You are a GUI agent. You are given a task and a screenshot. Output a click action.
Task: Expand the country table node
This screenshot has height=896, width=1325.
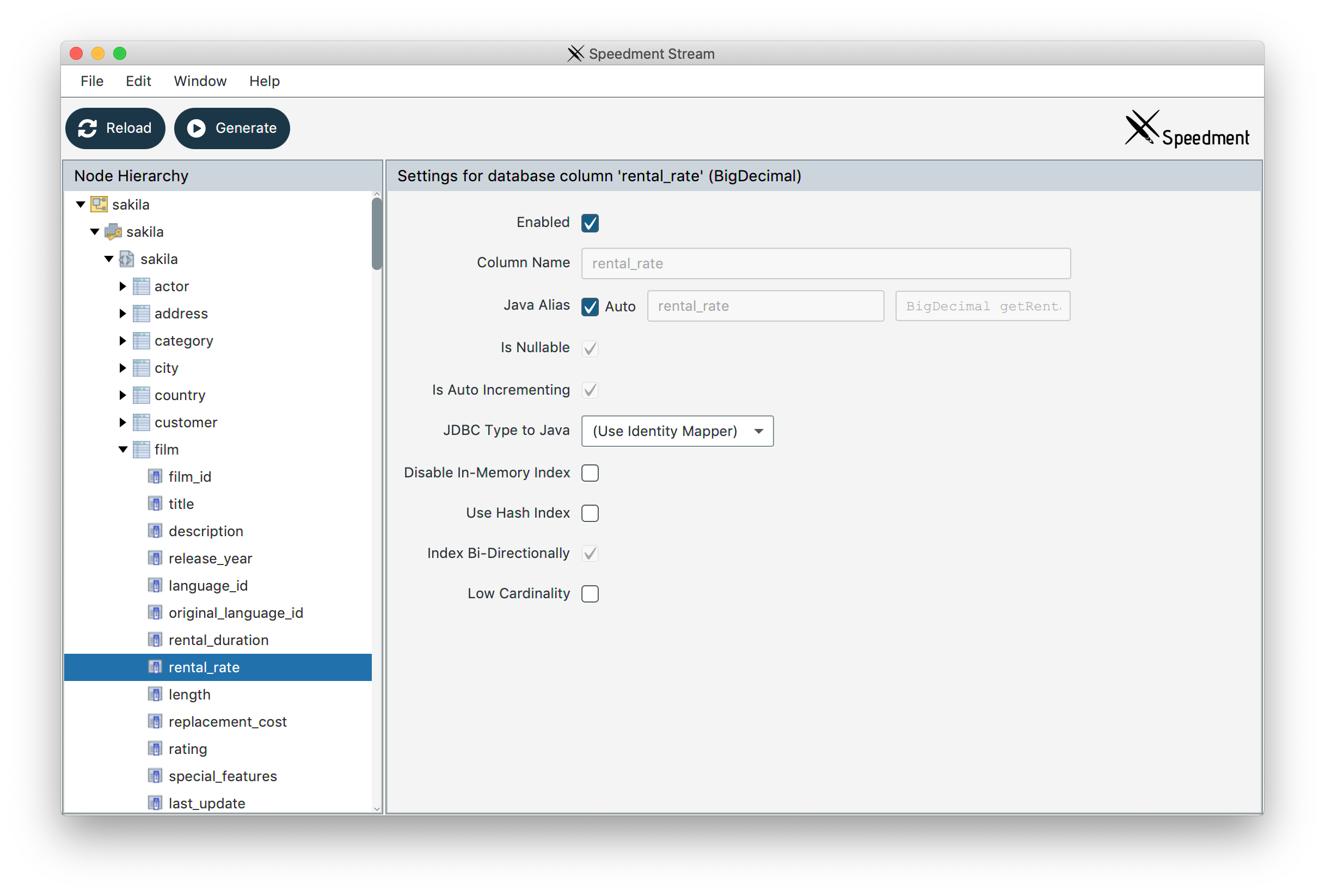coord(122,395)
